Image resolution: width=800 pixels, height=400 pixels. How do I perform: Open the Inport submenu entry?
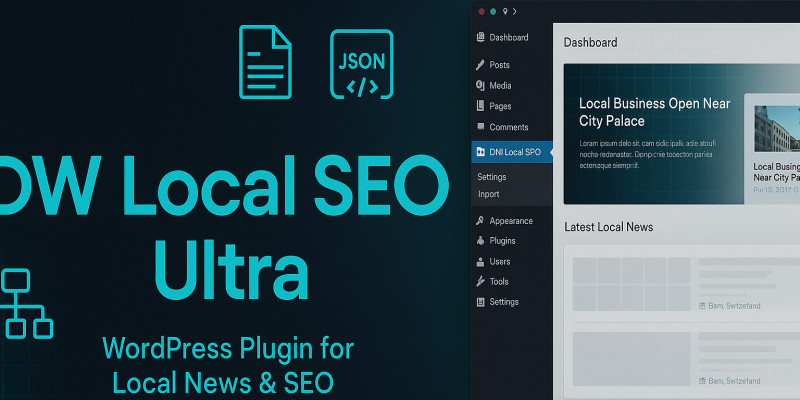click(489, 194)
